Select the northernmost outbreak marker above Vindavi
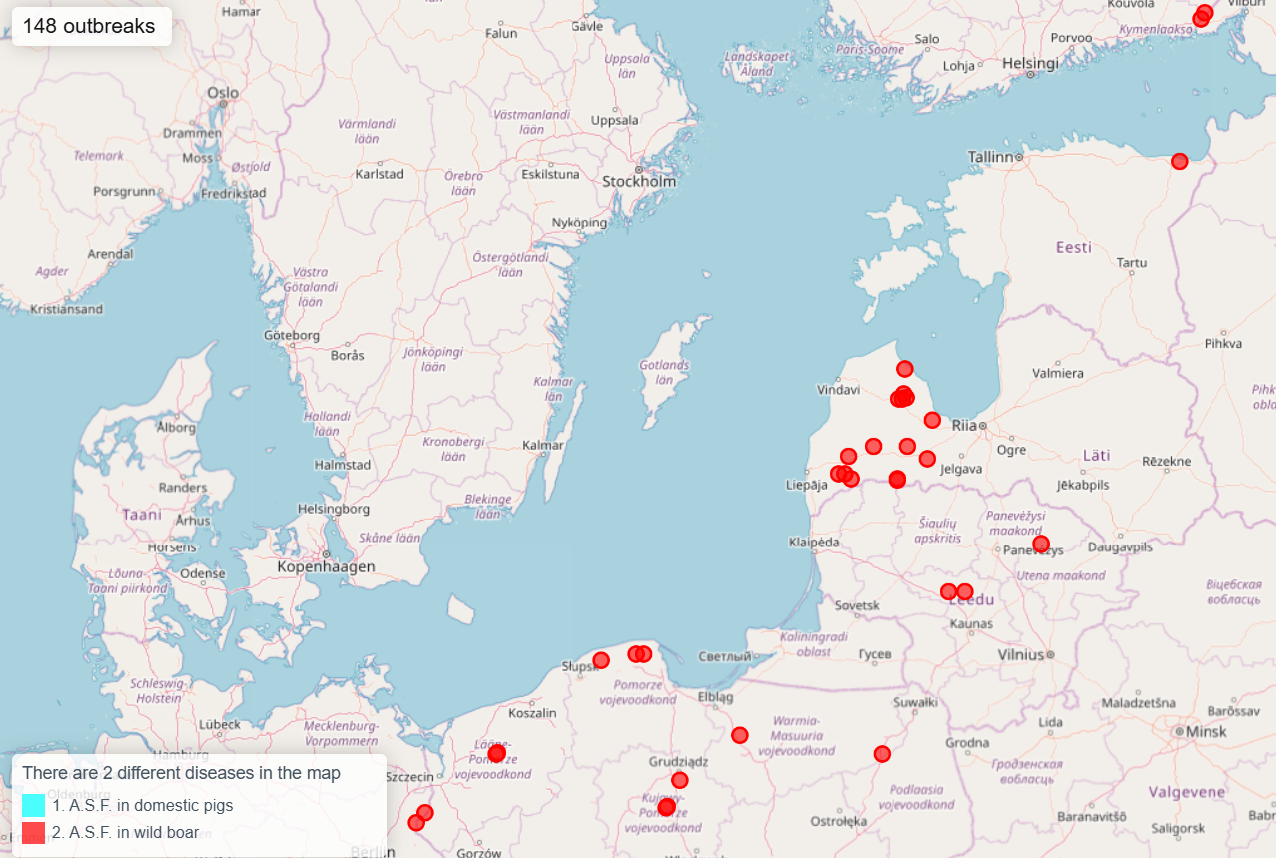The height and width of the screenshot is (858, 1276). [905, 369]
